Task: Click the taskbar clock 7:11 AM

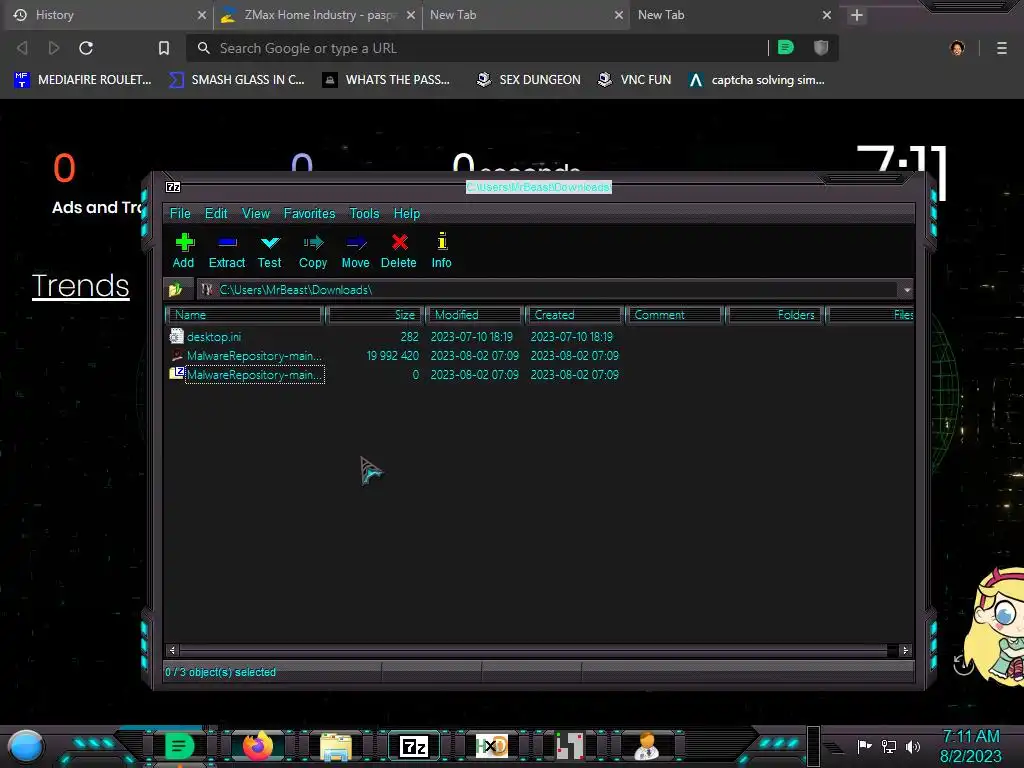Action: click(x=970, y=737)
